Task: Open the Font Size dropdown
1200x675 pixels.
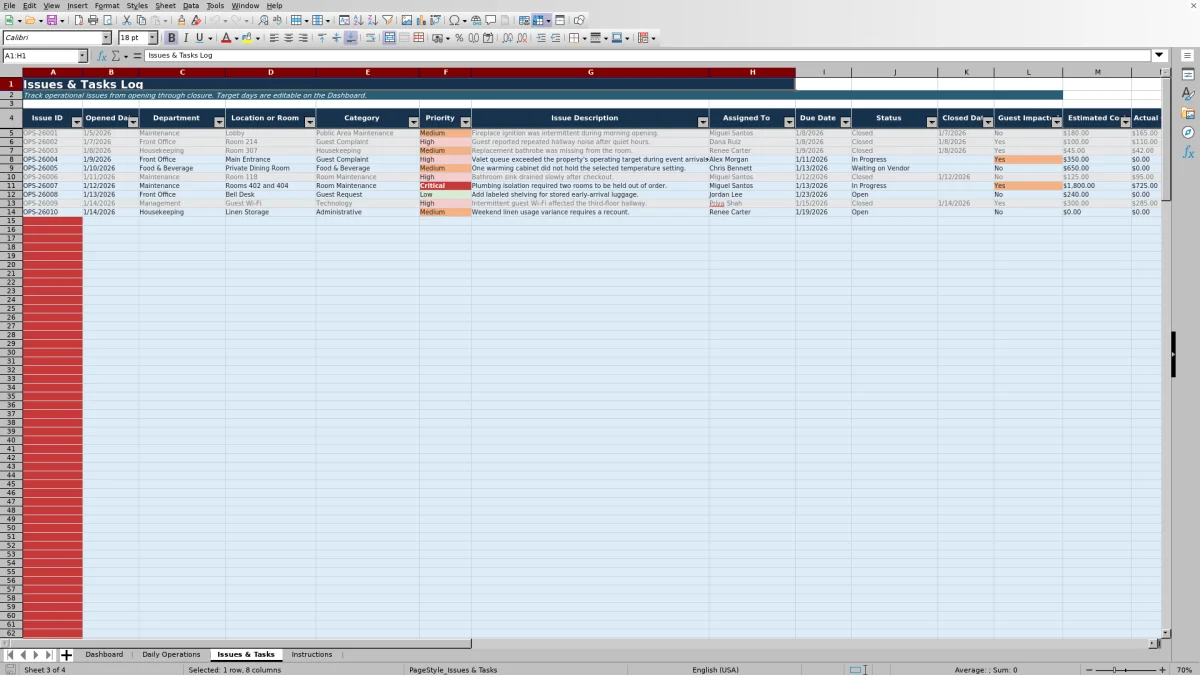Action: tap(152, 38)
